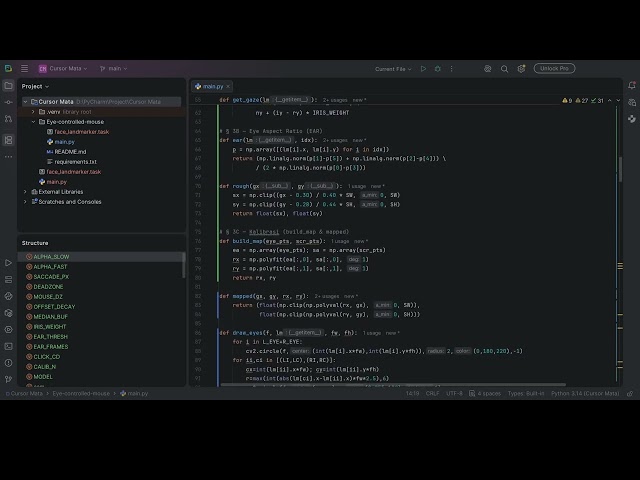Open the Project tool window folder icon
This screenshot has width=640, height=480.
click(x=8, y=86)
